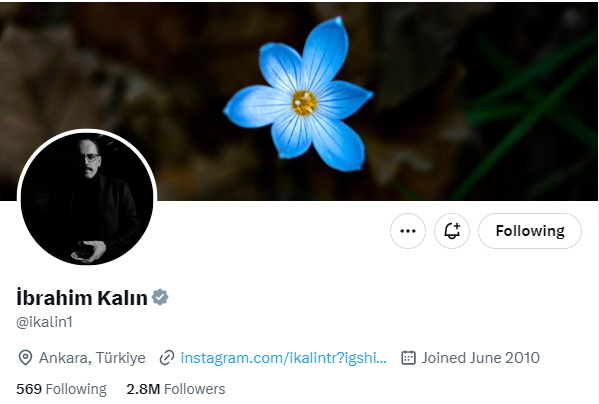Screen dimensions: 599x404
Task: Click the @ikalin1 username handle
Action: pyautogui.click(x=44, y=322)
